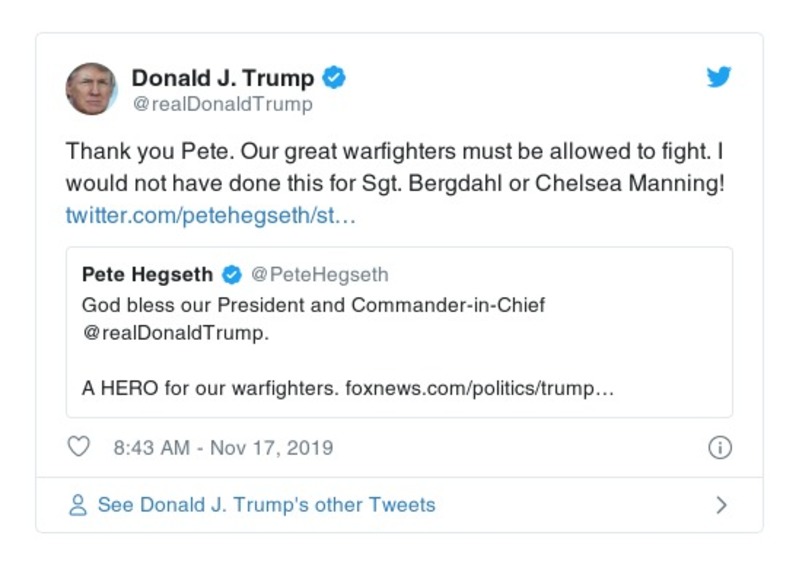
Task: Click the 8:43 AM - Nov 17, 2019 timestamp
Action: [223, 448]
